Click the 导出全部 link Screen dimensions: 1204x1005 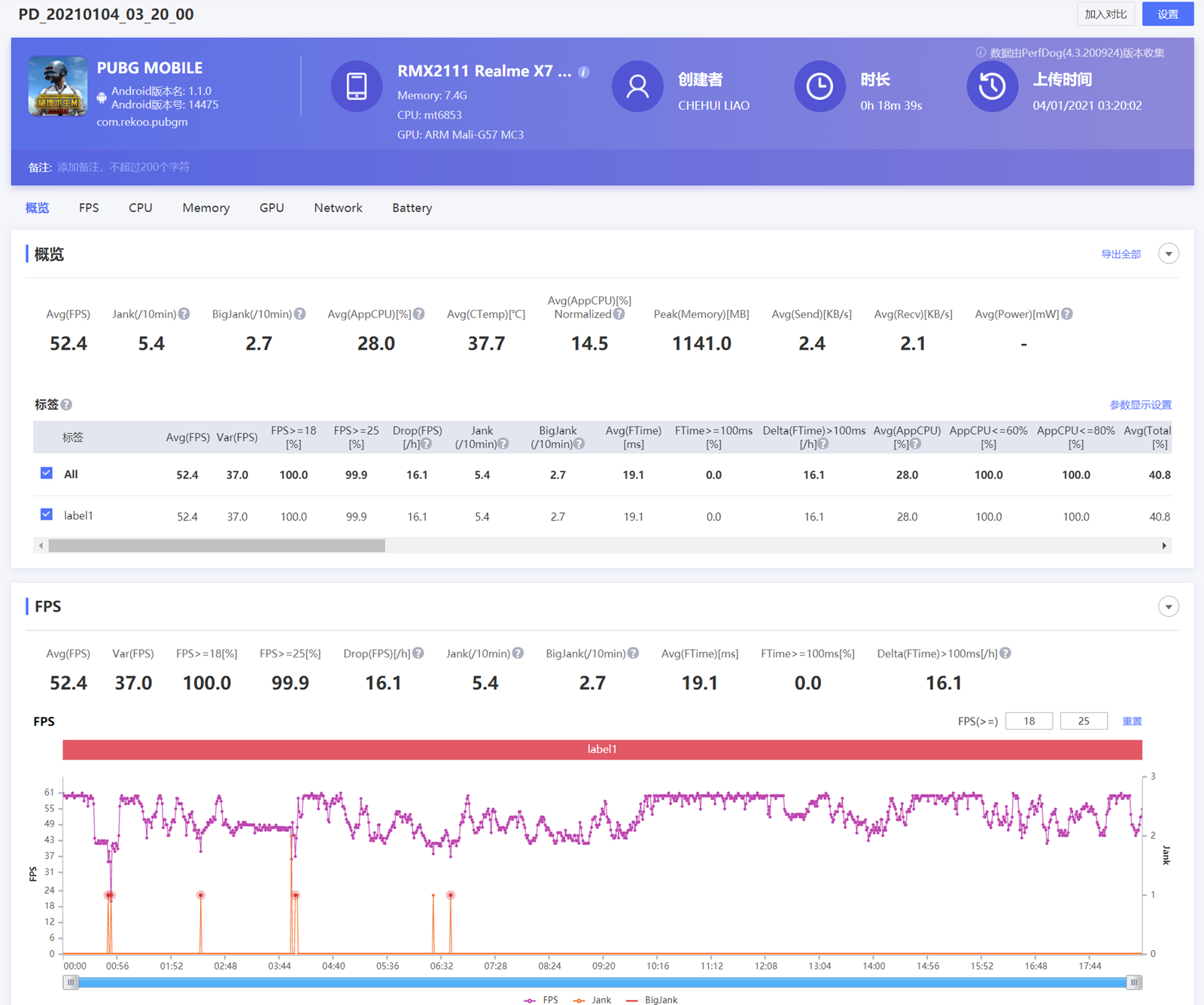1120,254
